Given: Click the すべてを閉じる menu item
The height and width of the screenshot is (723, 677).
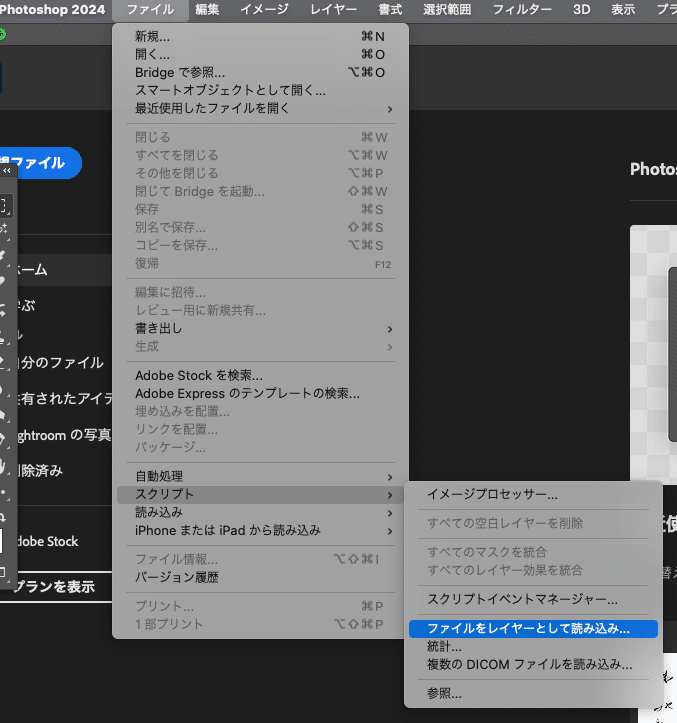Looking at the screenshot, I should (260, 155).
